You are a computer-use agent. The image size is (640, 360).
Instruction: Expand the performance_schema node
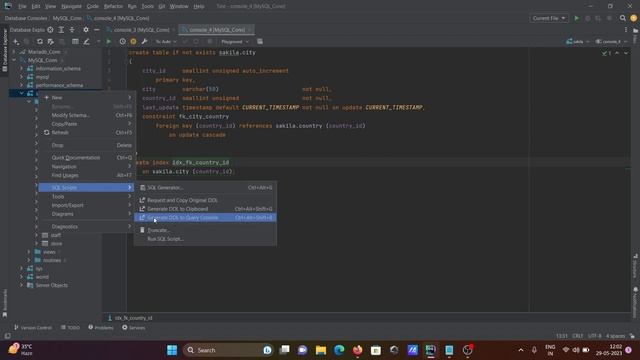pyautogui.click(x=22, y=85)
